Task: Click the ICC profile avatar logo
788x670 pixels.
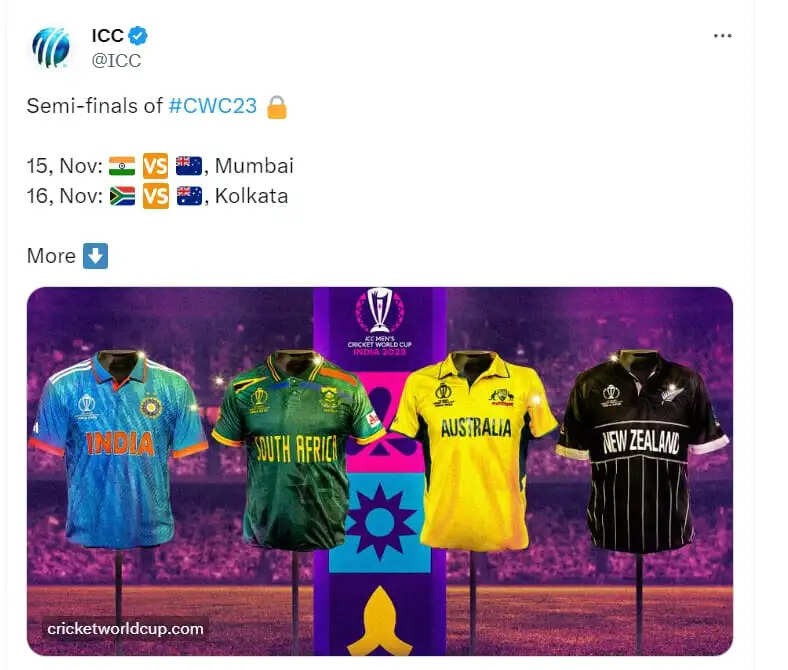Action: [x=51, y=47]
